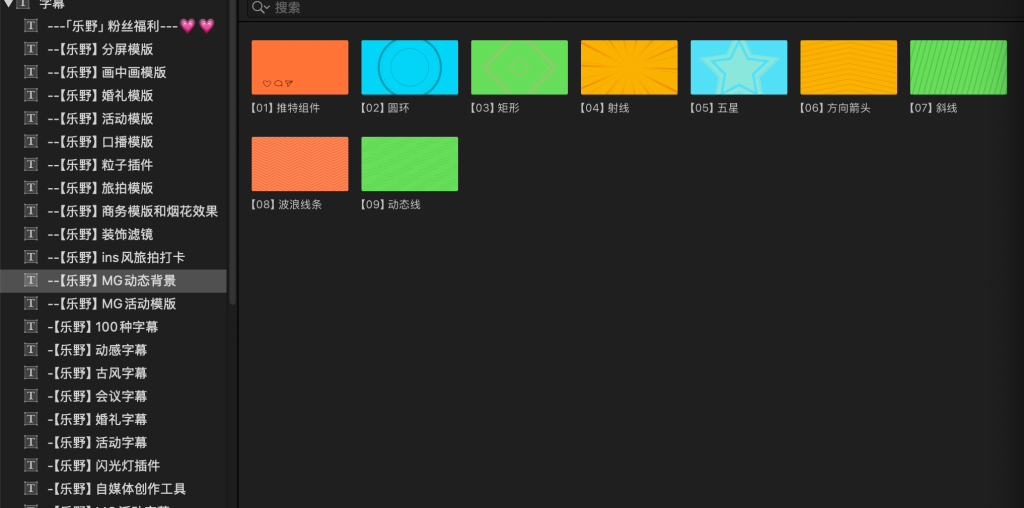The height and width of the screenshot is (508, 1024).
Task: Click the sidebar vertical scrollbar
Action: (x=232, y=152)
